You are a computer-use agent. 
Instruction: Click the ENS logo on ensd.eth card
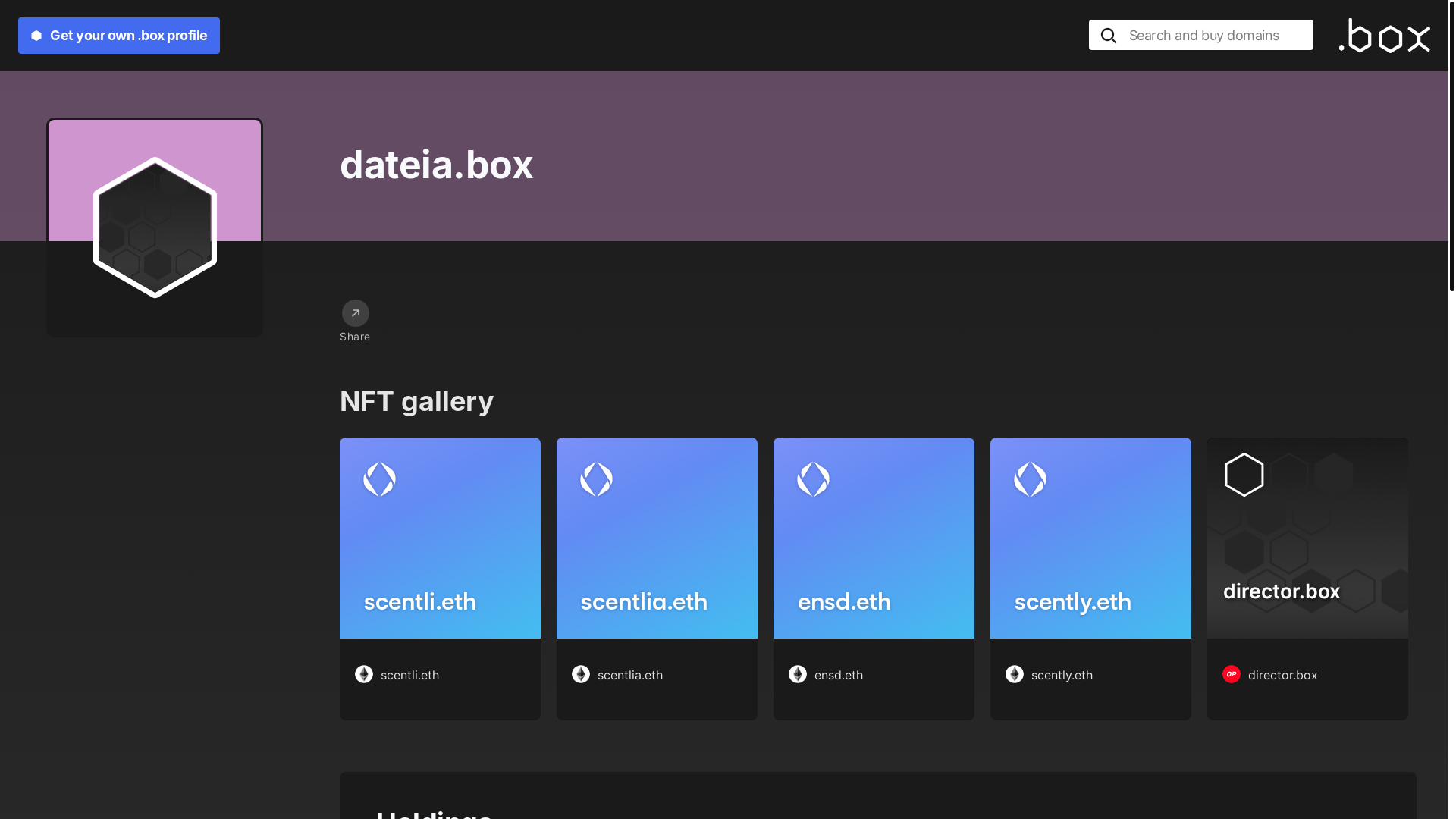tap(814, 479)
